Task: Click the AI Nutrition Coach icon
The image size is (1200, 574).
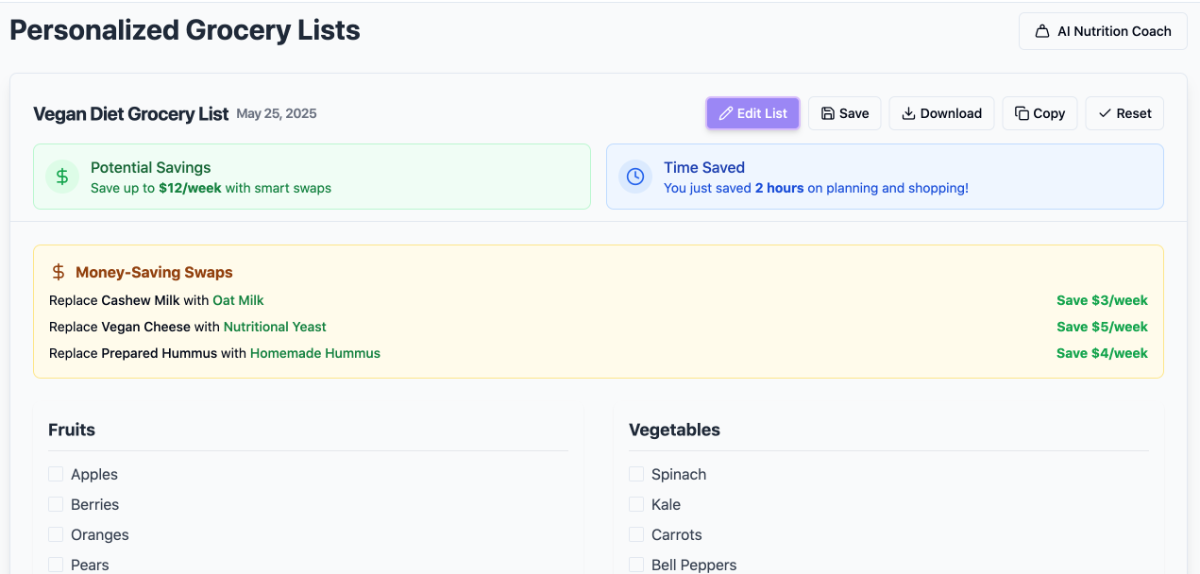Action: pyautogui.click(x=1042, y=31)
